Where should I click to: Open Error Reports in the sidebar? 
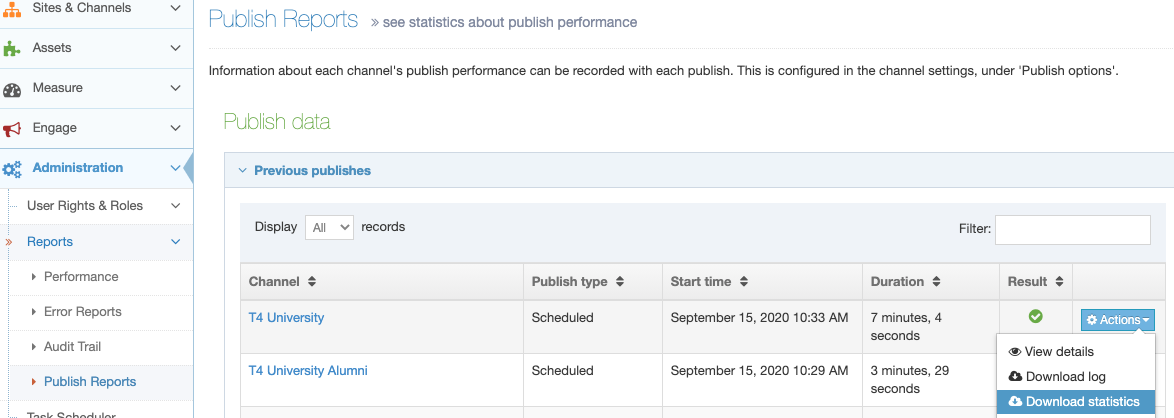click(82, 312)
